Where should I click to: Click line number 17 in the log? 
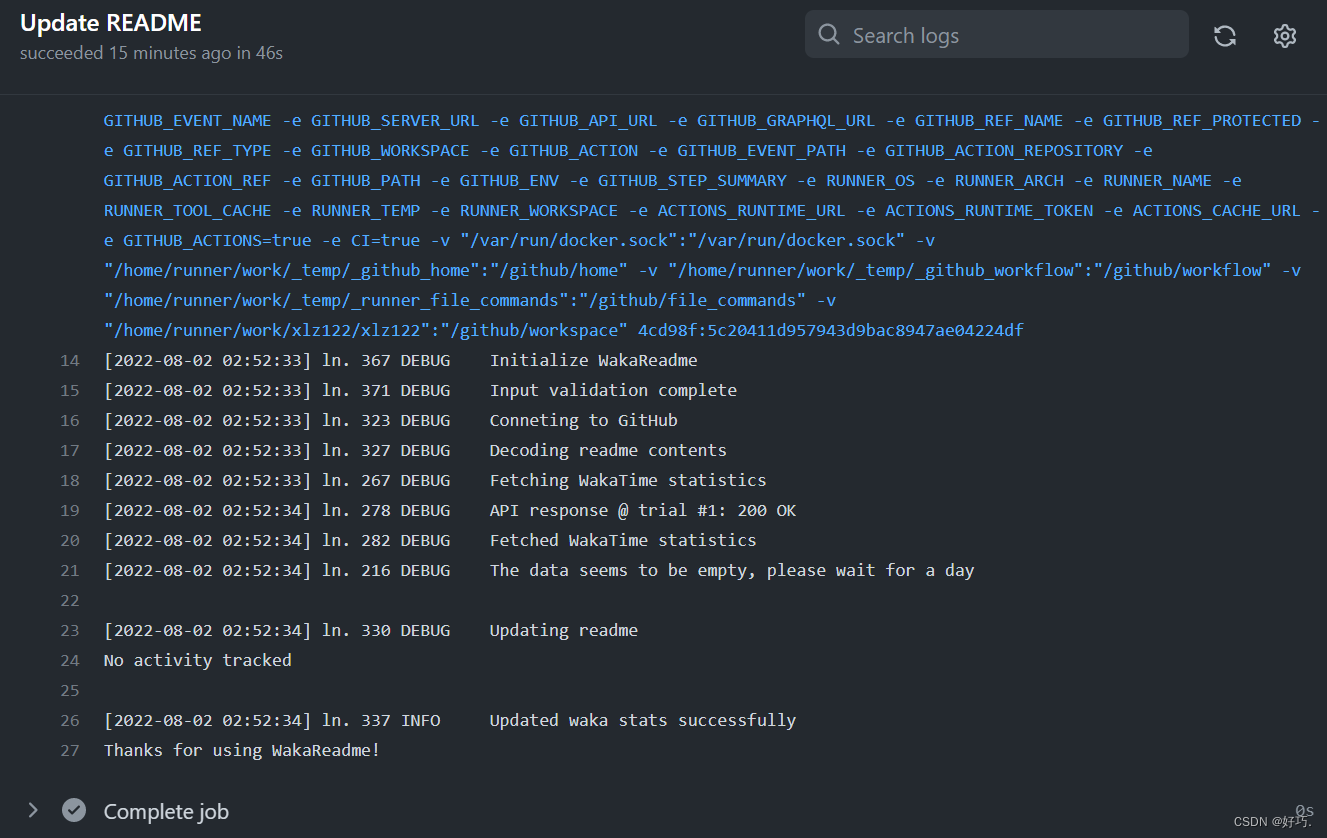[69, 451]
